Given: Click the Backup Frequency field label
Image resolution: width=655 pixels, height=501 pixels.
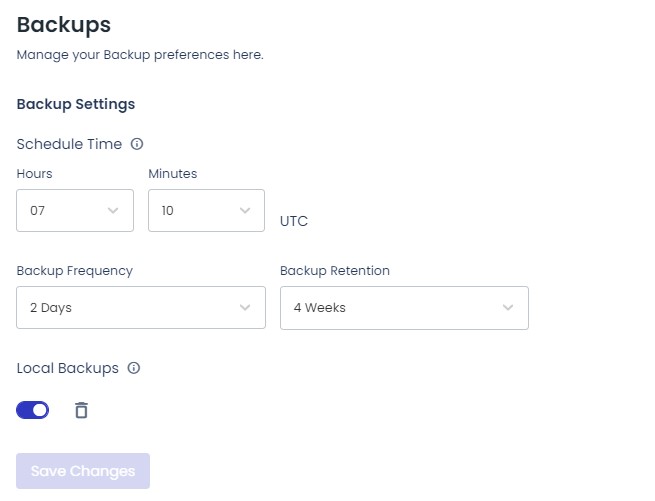Looking at the screenshot, I should coord(75,271).
